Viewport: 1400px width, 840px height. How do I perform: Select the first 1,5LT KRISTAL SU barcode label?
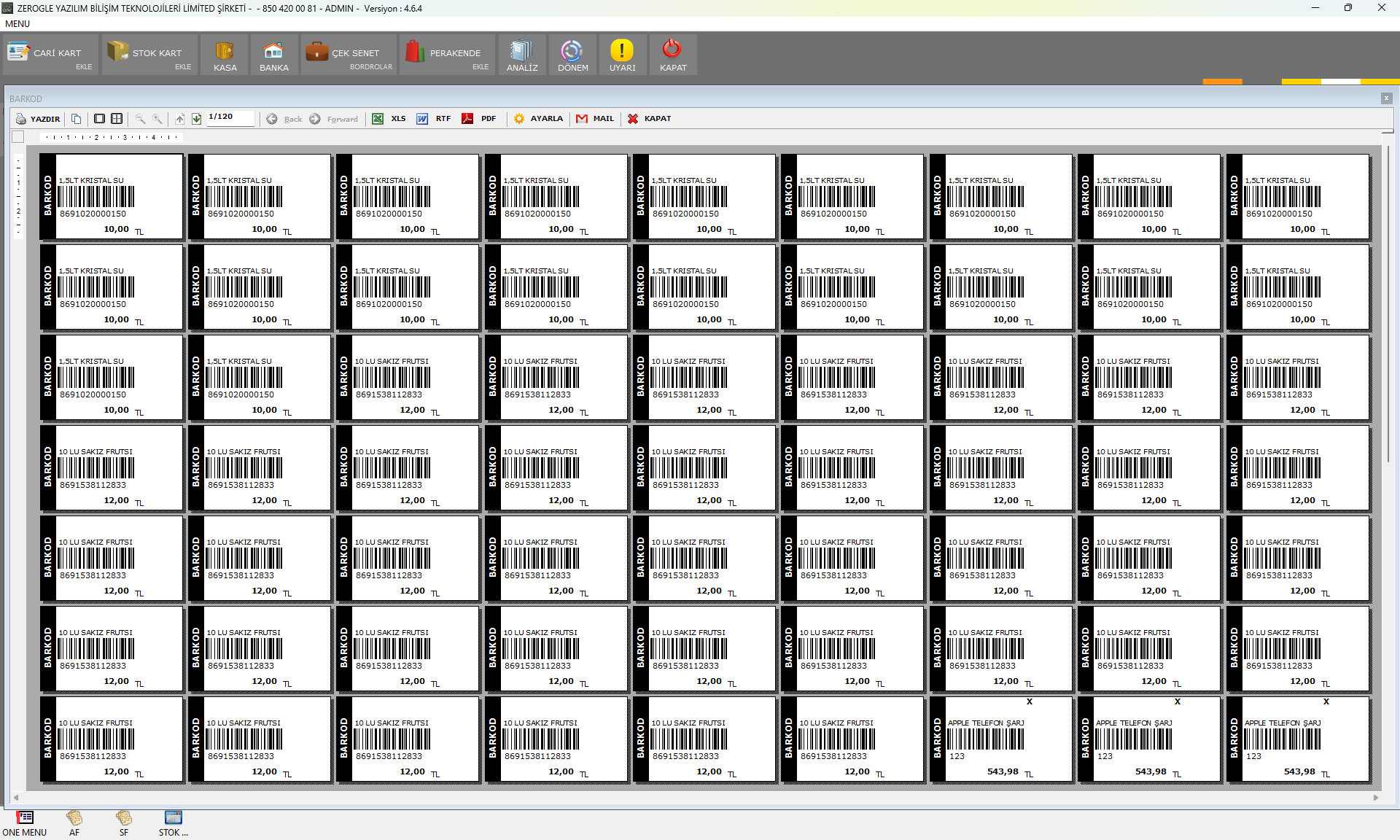point(112,197)
